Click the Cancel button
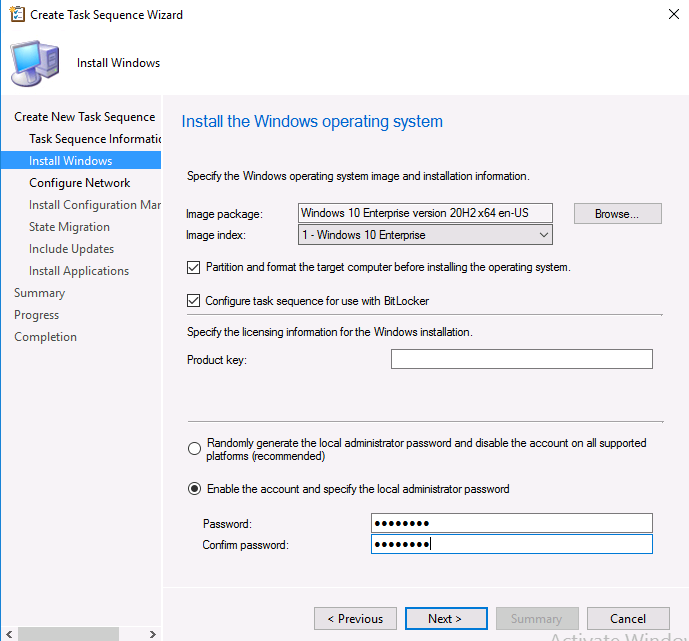 [628, 619]
